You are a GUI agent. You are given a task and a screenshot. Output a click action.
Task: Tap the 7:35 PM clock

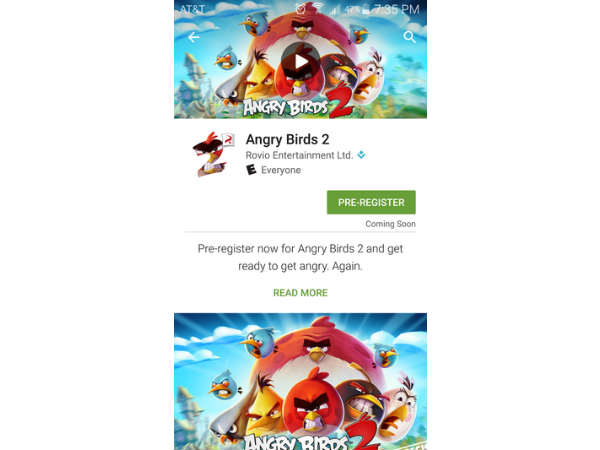[x=397, y=10]
